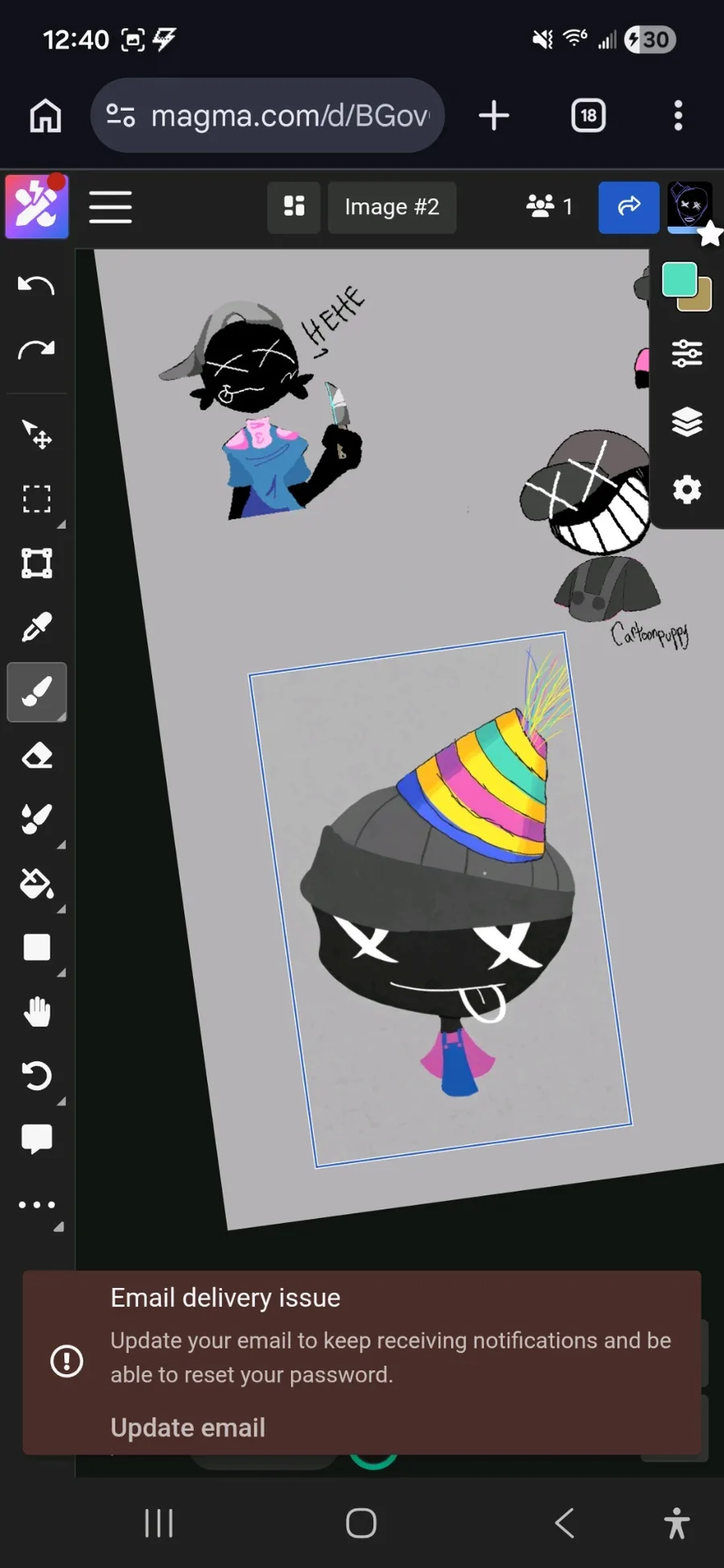724x1568 pixels.
Task: Tap the Android home button
Action: [361, 1523]
